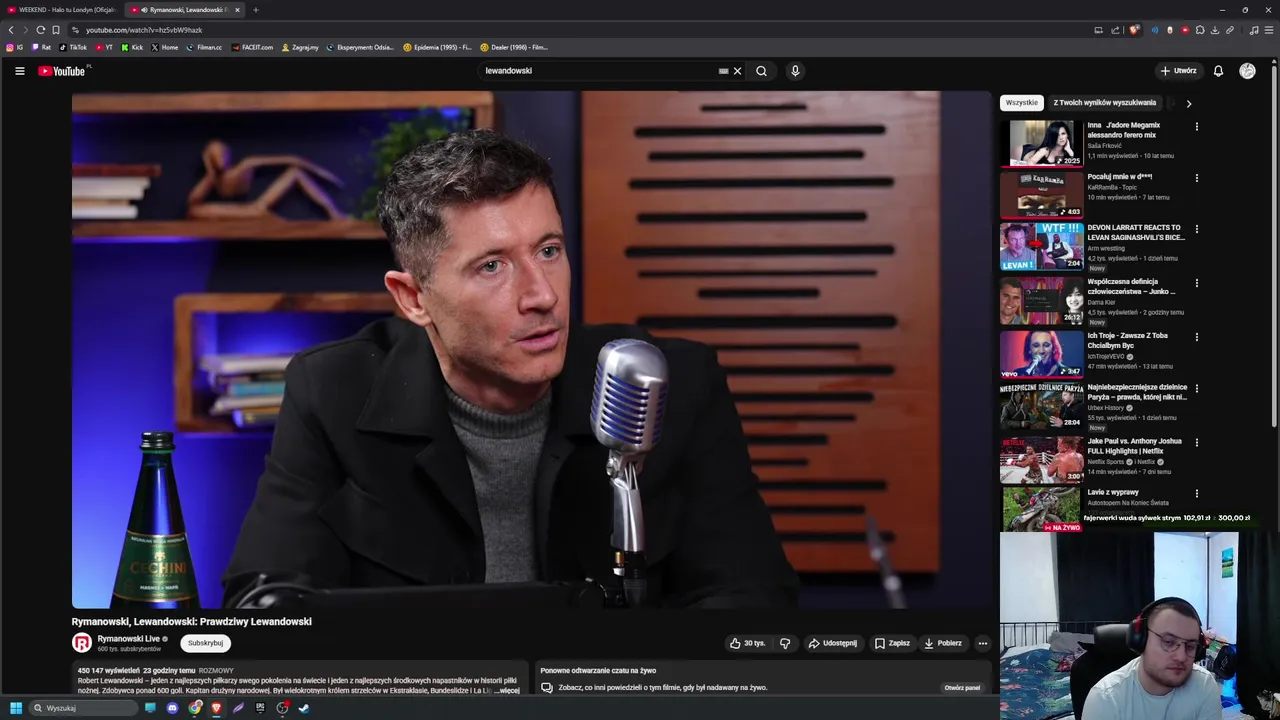The height and width of the screenshot is (720, 1280).
Task: Open options menu for Współczesna definicja video
Action: (x=1196, y=283)
